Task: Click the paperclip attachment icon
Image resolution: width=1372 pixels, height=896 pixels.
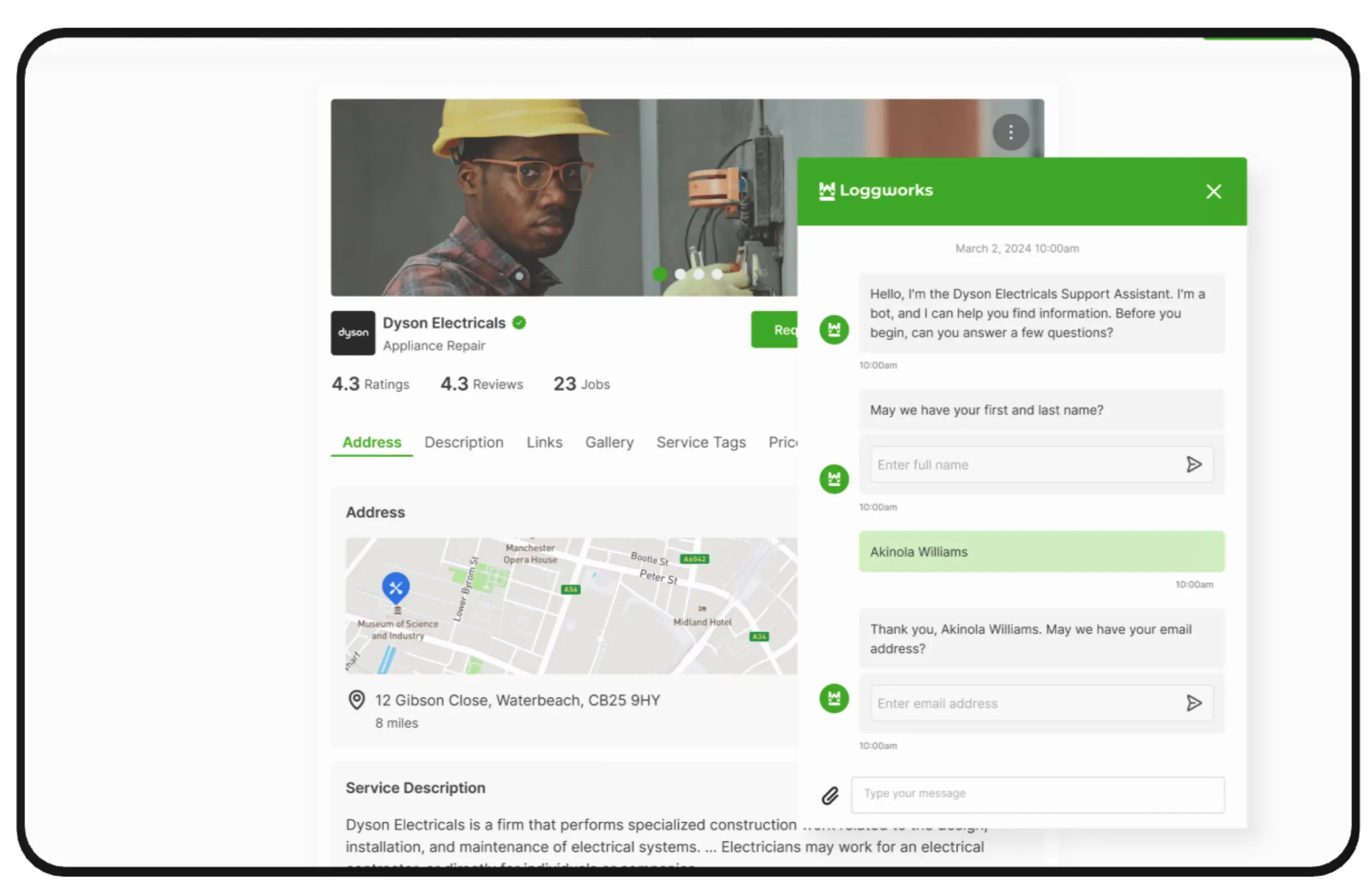Action: pyautogui.click(x=830, y=796)
